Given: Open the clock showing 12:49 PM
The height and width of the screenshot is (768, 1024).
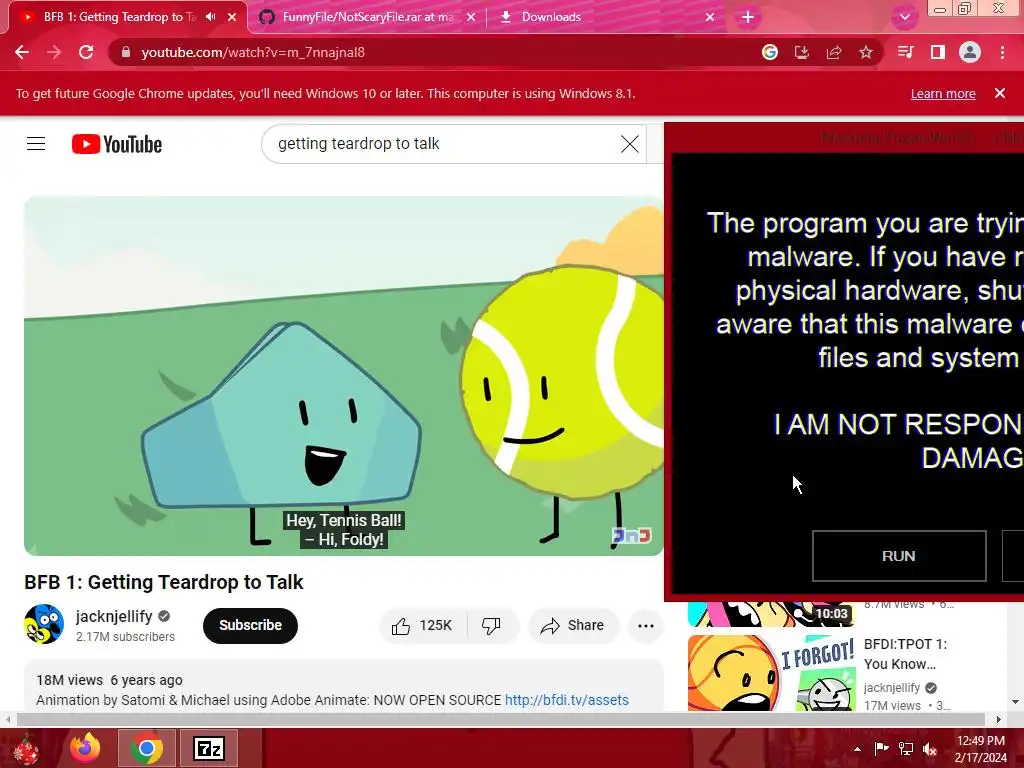Looking at the screenshot, I should 980,749.
